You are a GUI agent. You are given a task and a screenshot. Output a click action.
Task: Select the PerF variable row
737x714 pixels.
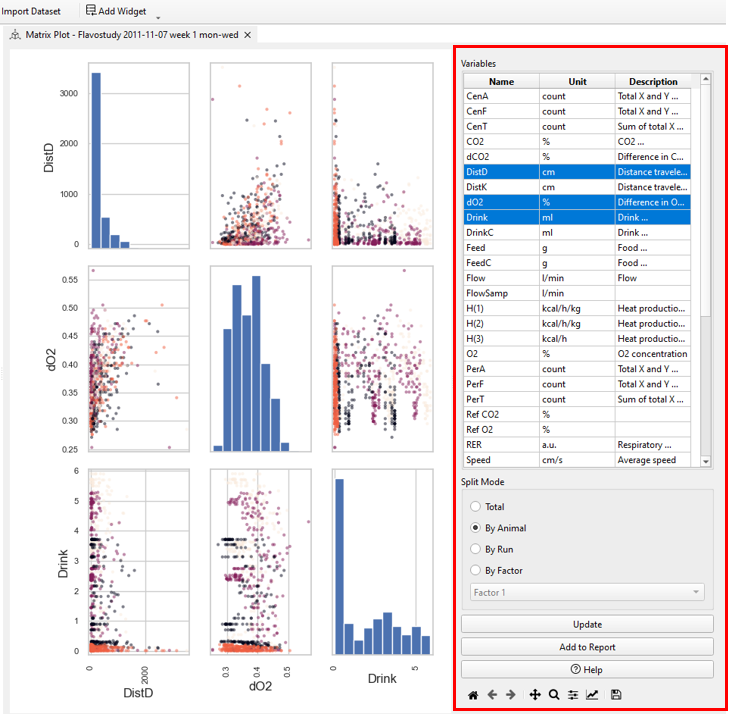click(x=577, y=384)
